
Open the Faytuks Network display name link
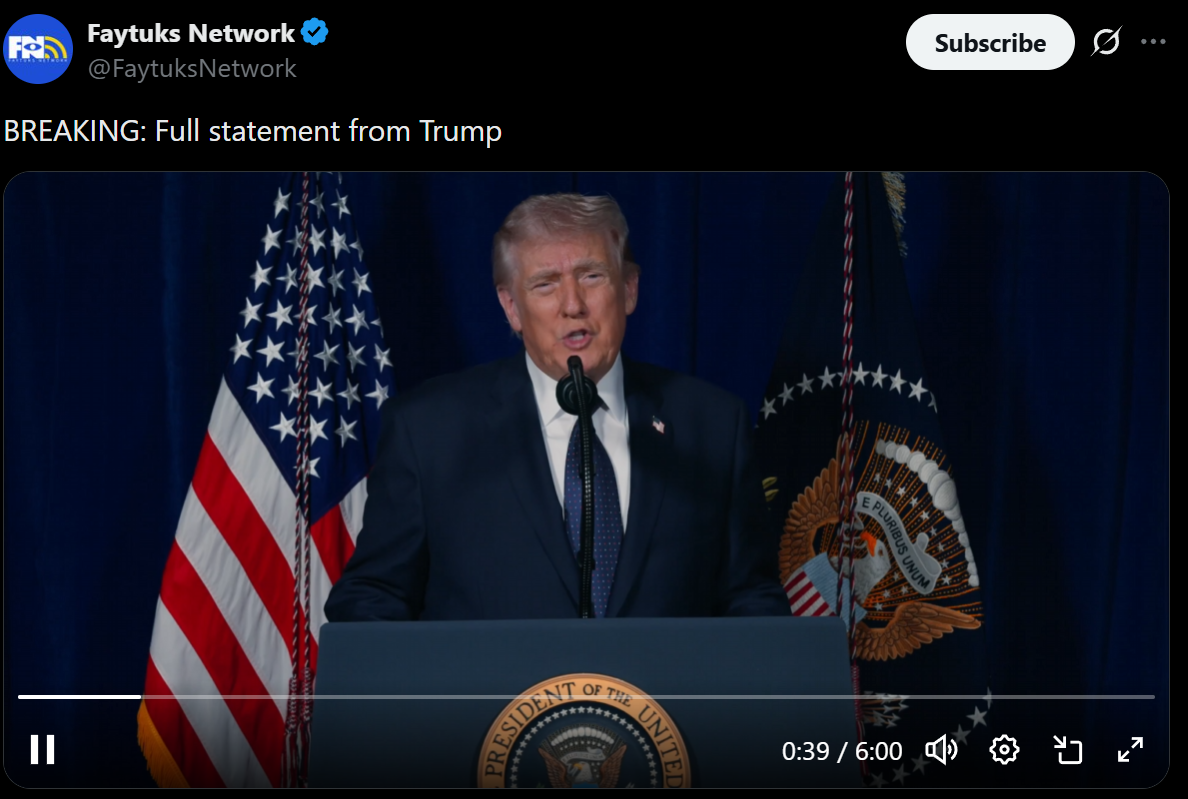coord(191,33)
